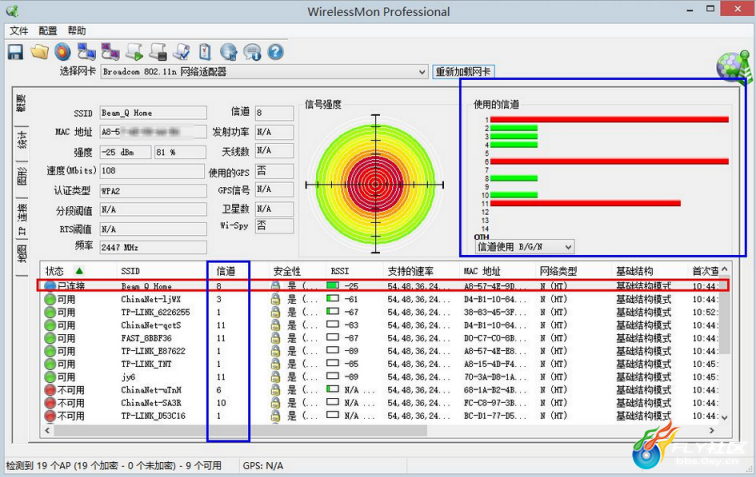Image resolution: width=756 pixels, height=477 pixels.
Task: Click the lock icon in the ChinaNet-qetS row
Action: [x=275, y=325]
